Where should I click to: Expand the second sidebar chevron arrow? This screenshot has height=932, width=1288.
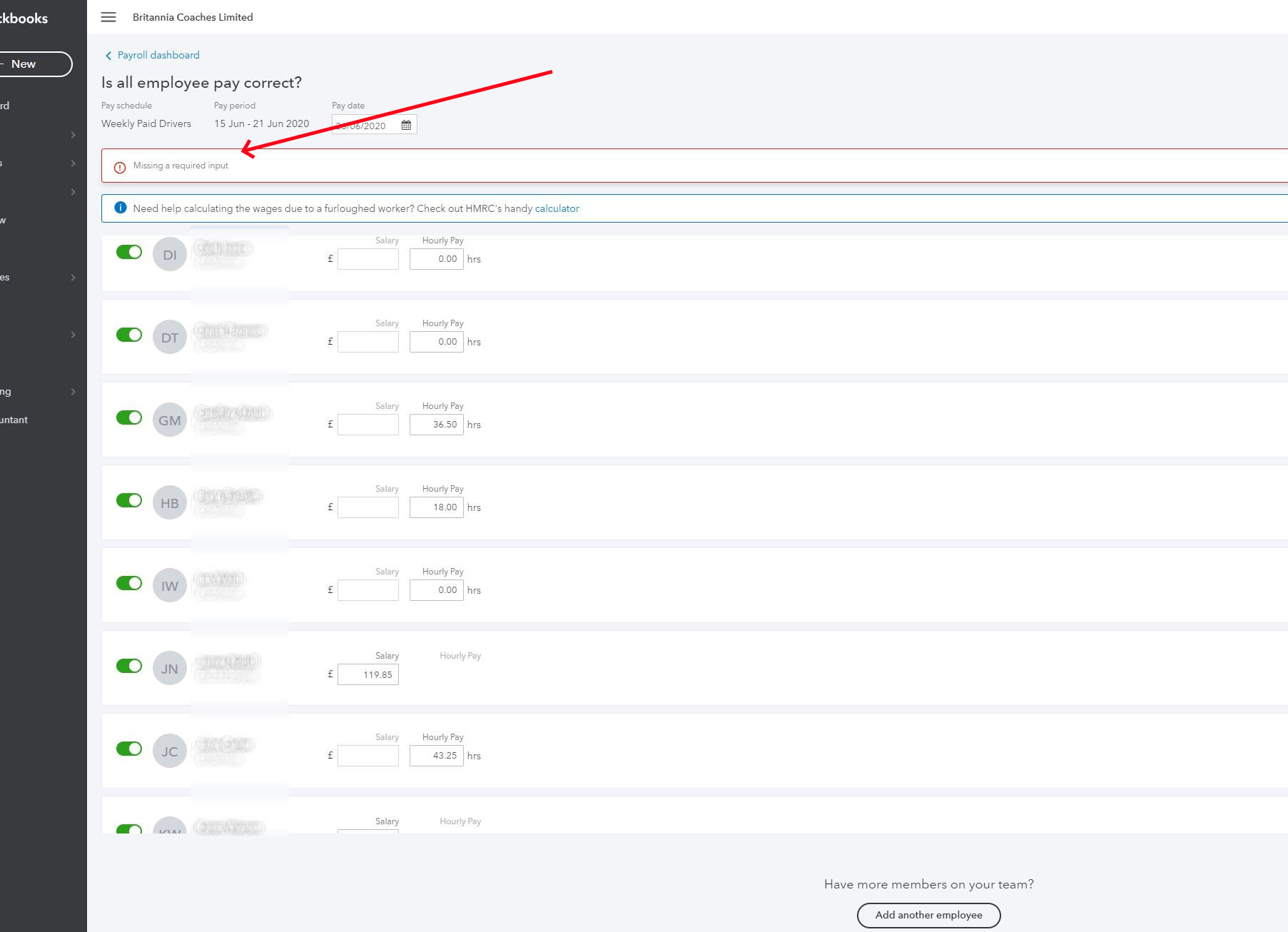click(x=73, y=163)
